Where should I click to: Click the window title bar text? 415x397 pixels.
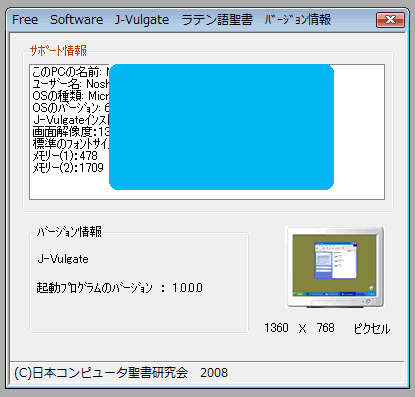point(172,20)
